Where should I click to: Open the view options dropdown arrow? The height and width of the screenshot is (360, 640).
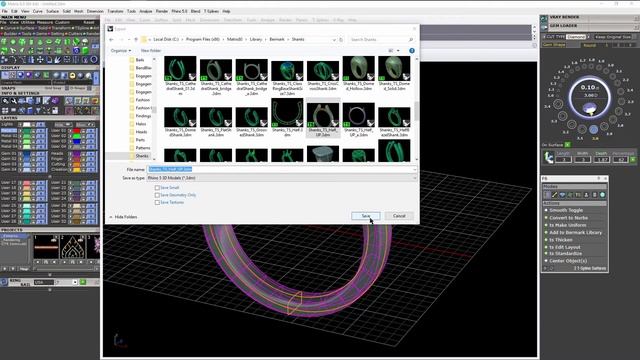pyautogui.click(x=398, y=51)
